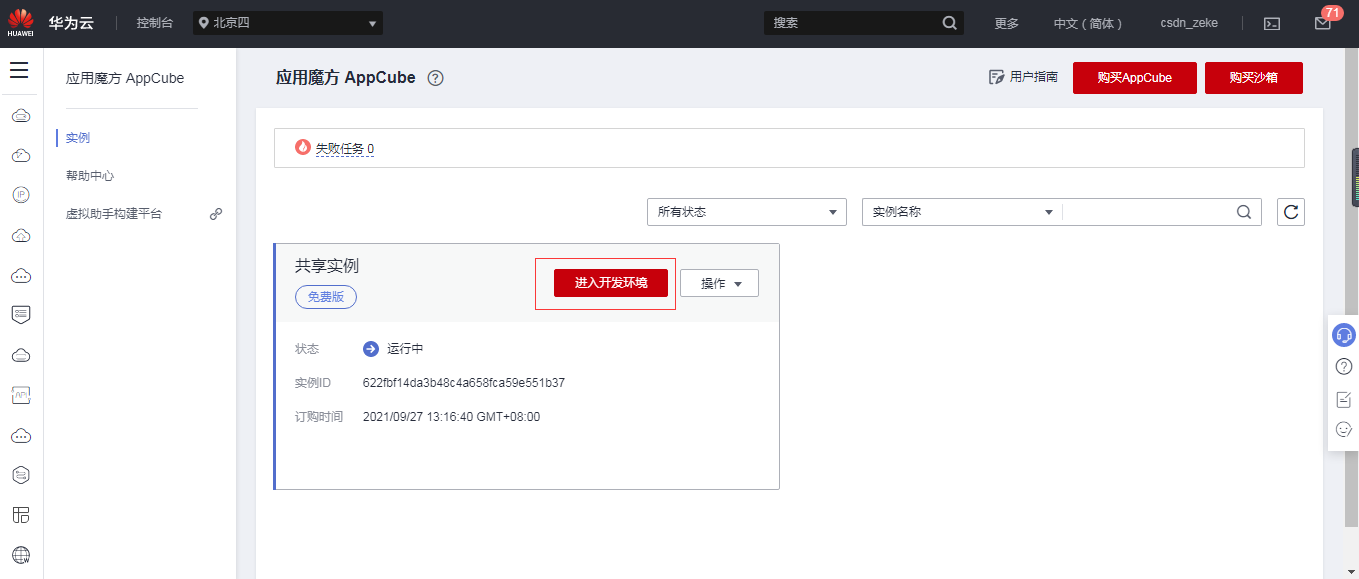Image resolution: width=1359 pixels, height=579 pixels.
Task: Click the 应用魔方 AppCube sidebar title
Action: 125,78
